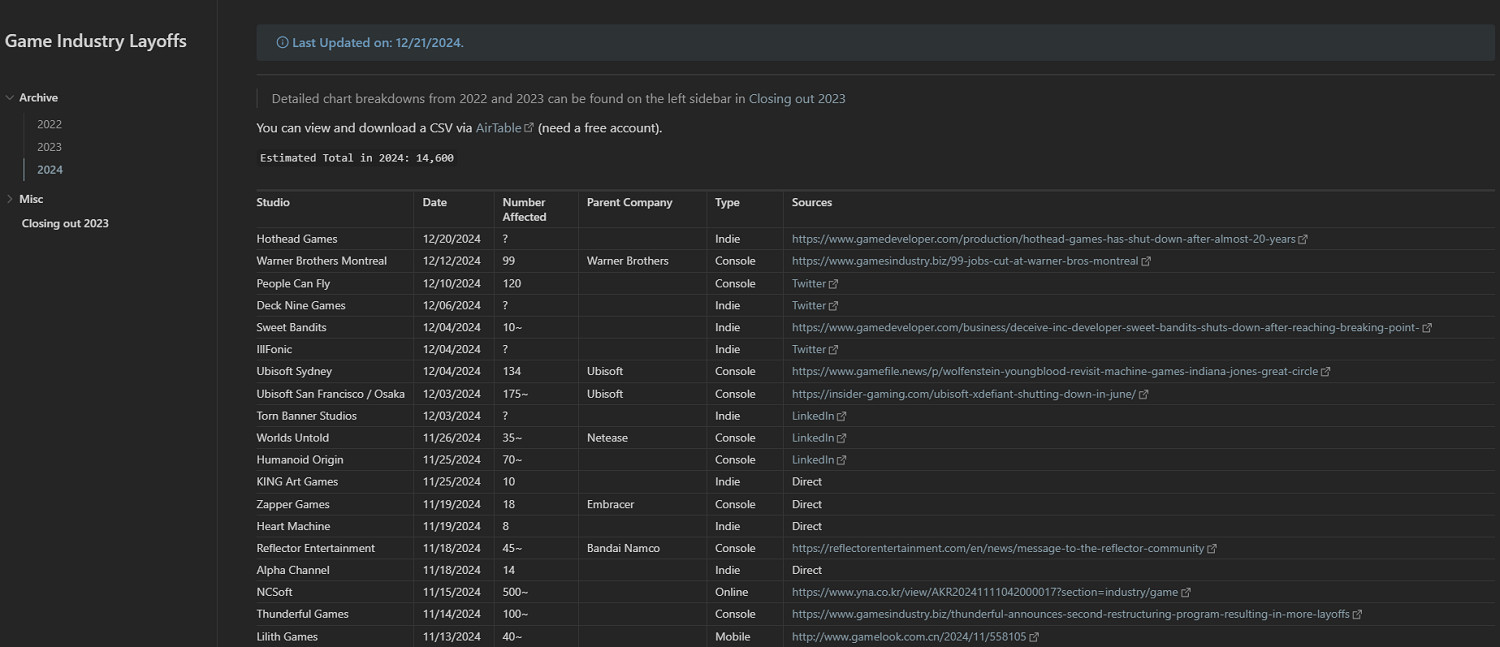Expand the Misc section chevron
This screenshot has width=1500, height=647.
pos(10,199)
